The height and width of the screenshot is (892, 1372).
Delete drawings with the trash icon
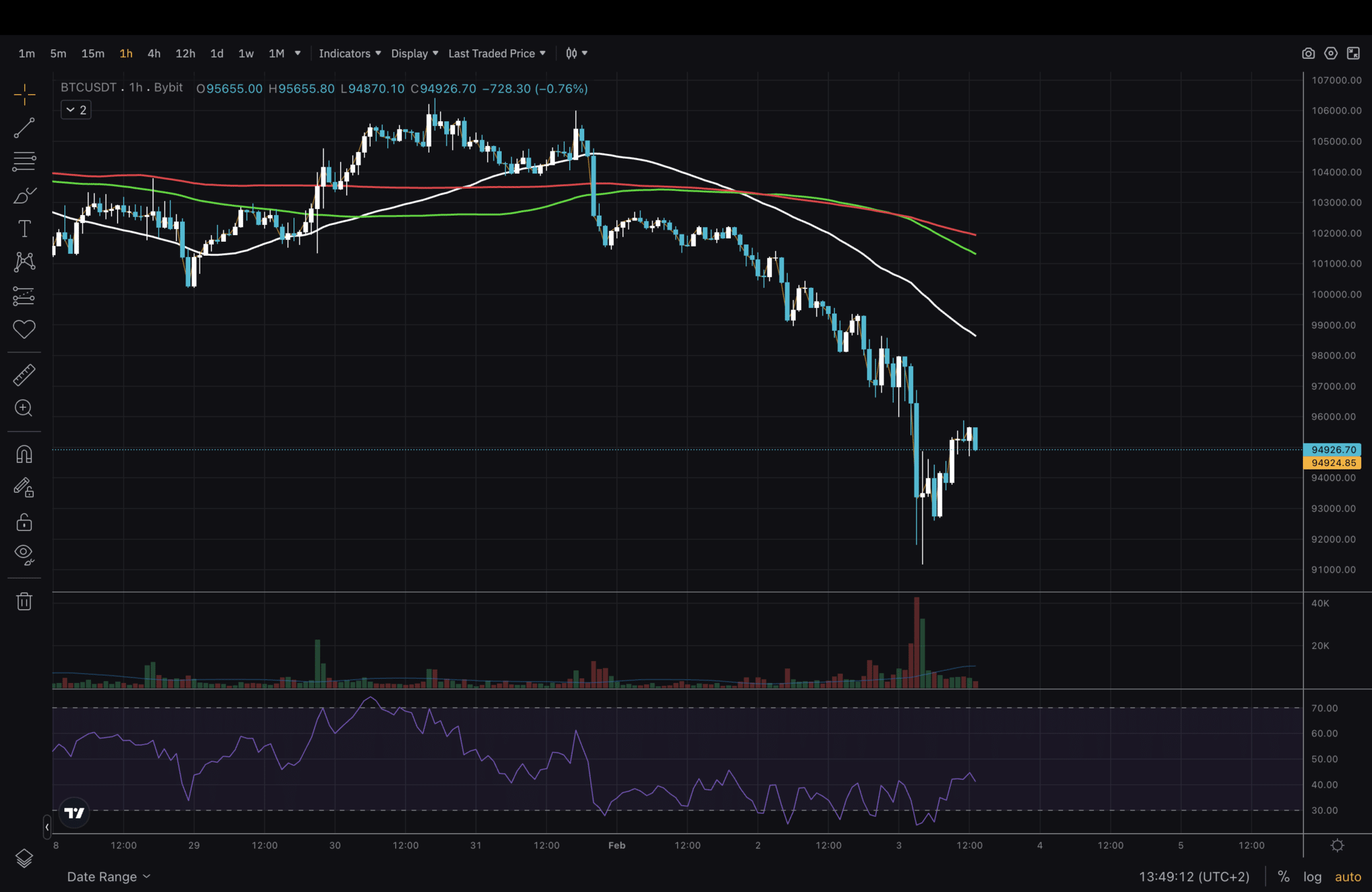24,601
